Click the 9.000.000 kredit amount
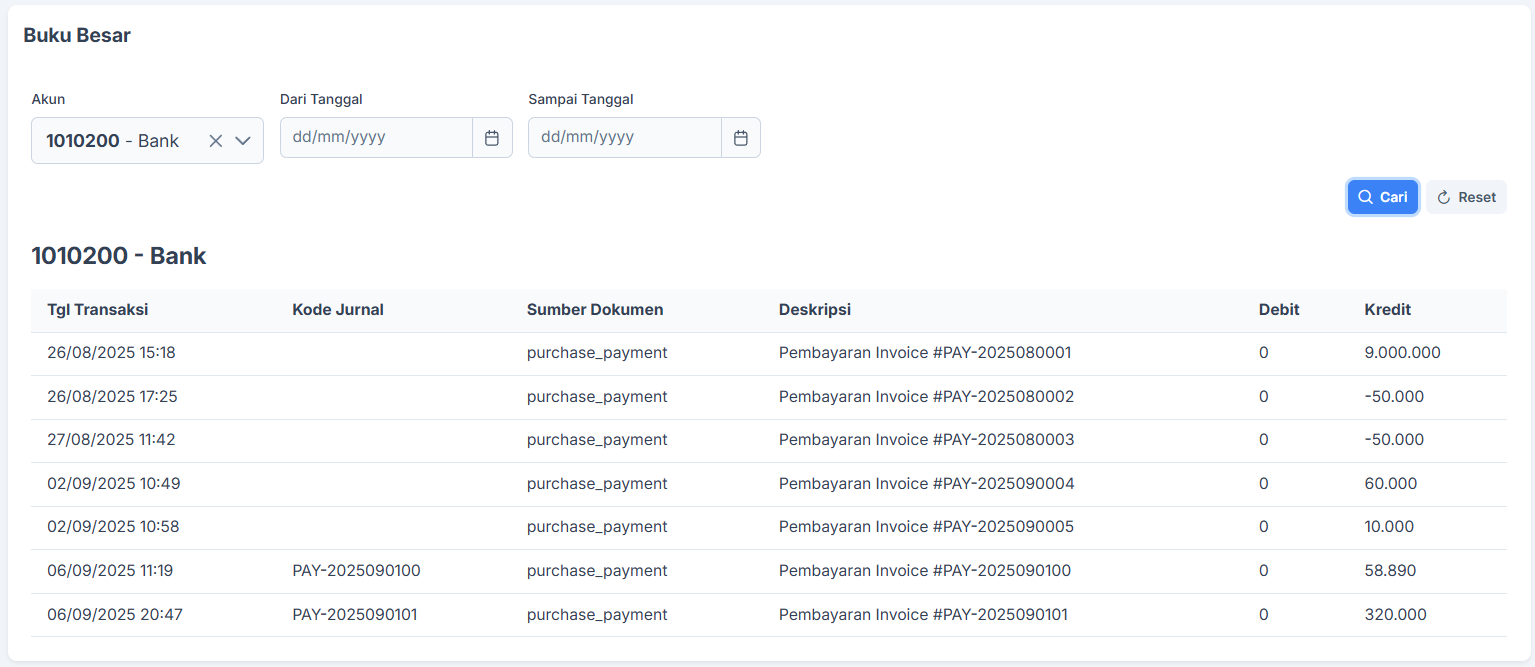The height and width of the screenshot is (667, 1535). [x=1402, y=353]
